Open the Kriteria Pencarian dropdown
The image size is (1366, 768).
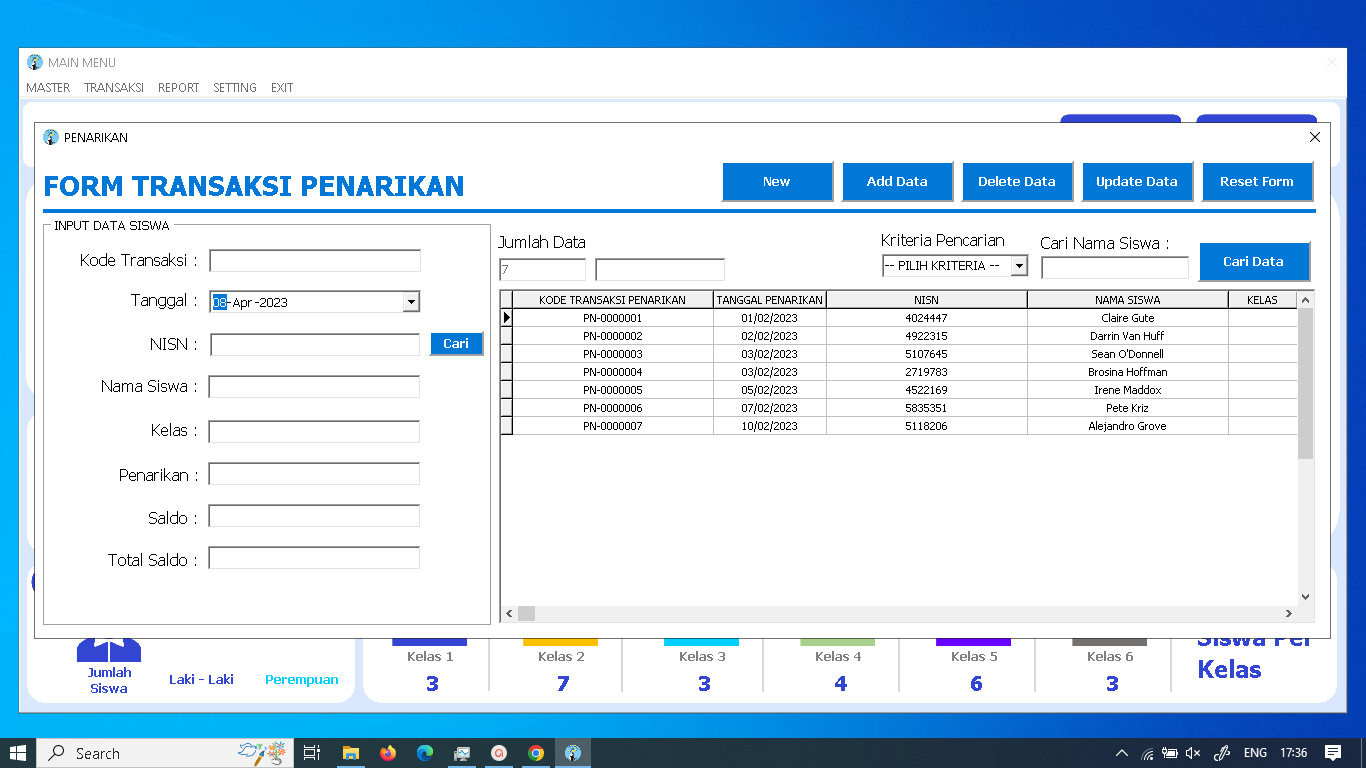tap(1019, 265)
